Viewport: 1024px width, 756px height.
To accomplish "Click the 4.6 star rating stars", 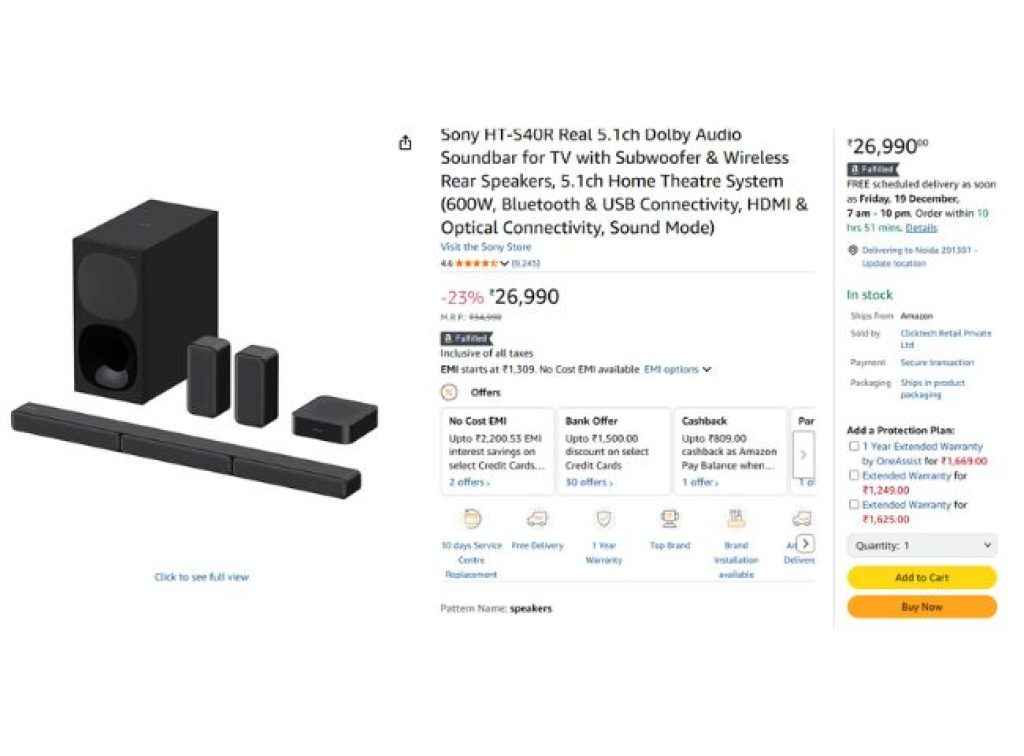I will (x=477, y=265).
